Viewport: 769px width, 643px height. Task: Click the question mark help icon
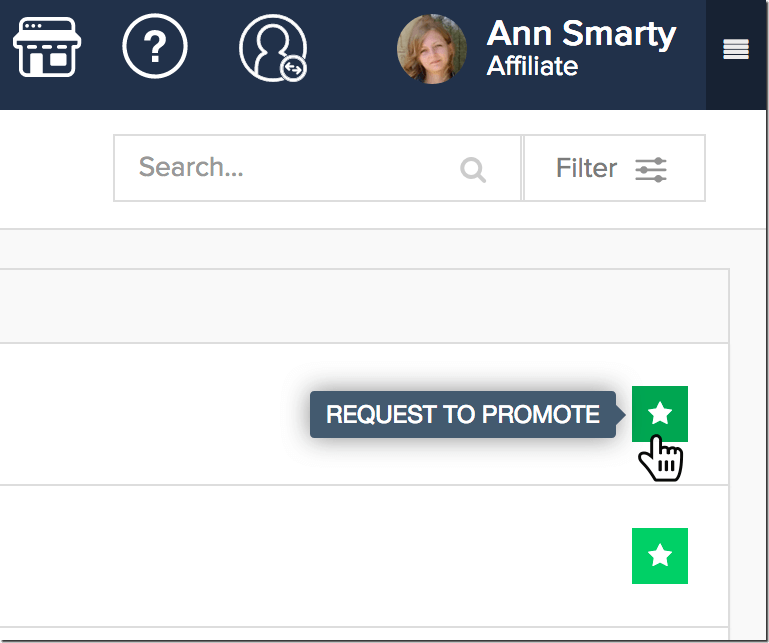155,46
